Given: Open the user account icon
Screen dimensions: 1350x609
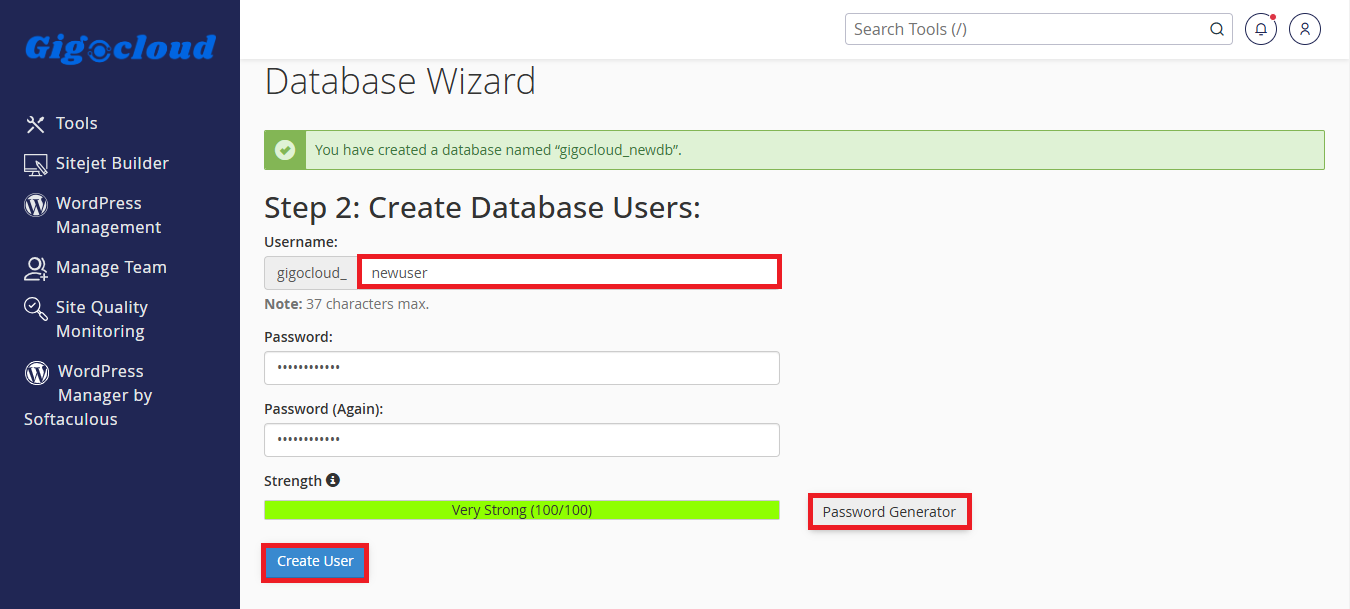Looking at the screenshot, I should click(1305, 29).
